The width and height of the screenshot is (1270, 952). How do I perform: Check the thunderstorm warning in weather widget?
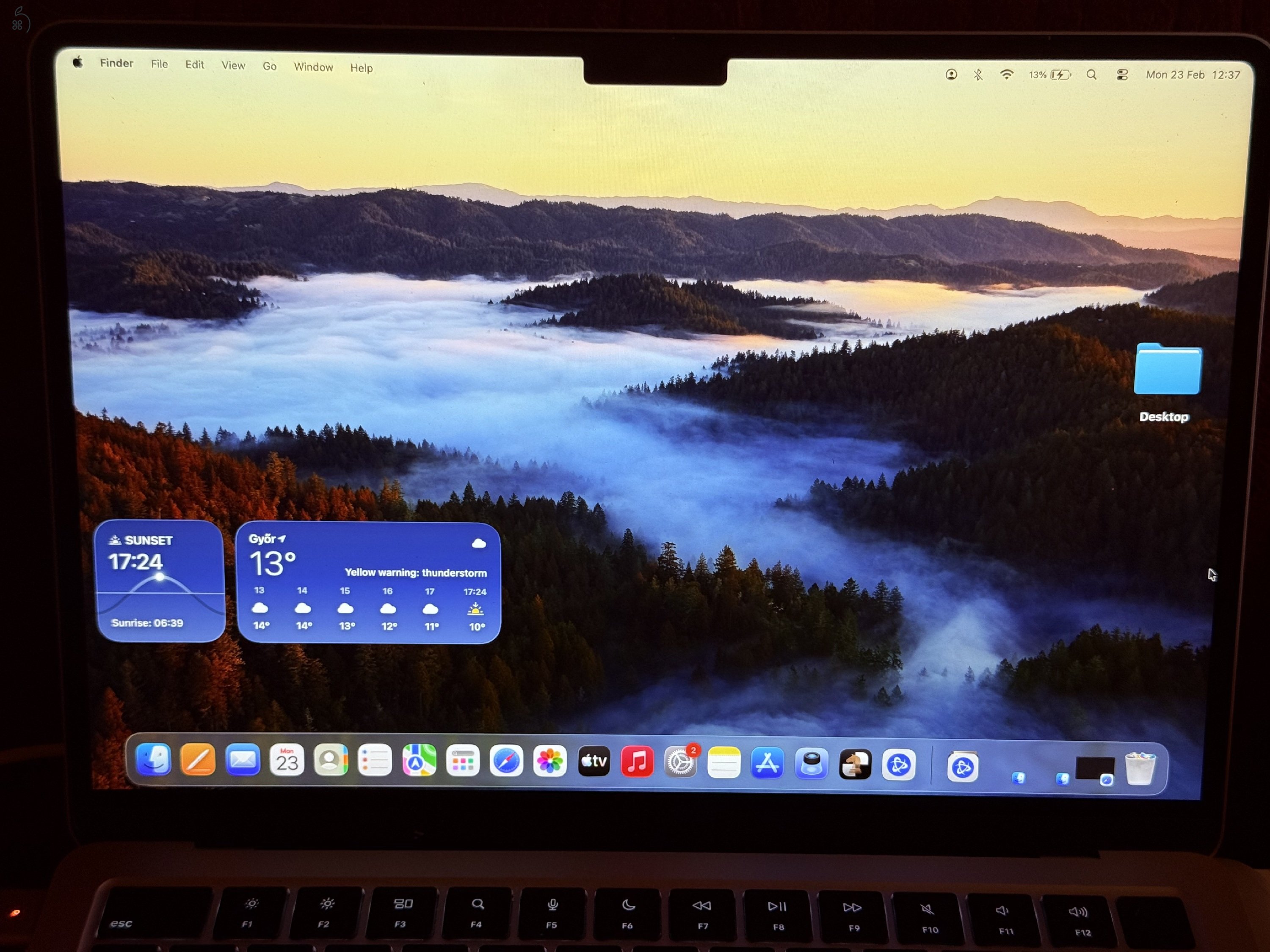click(416, 573)
